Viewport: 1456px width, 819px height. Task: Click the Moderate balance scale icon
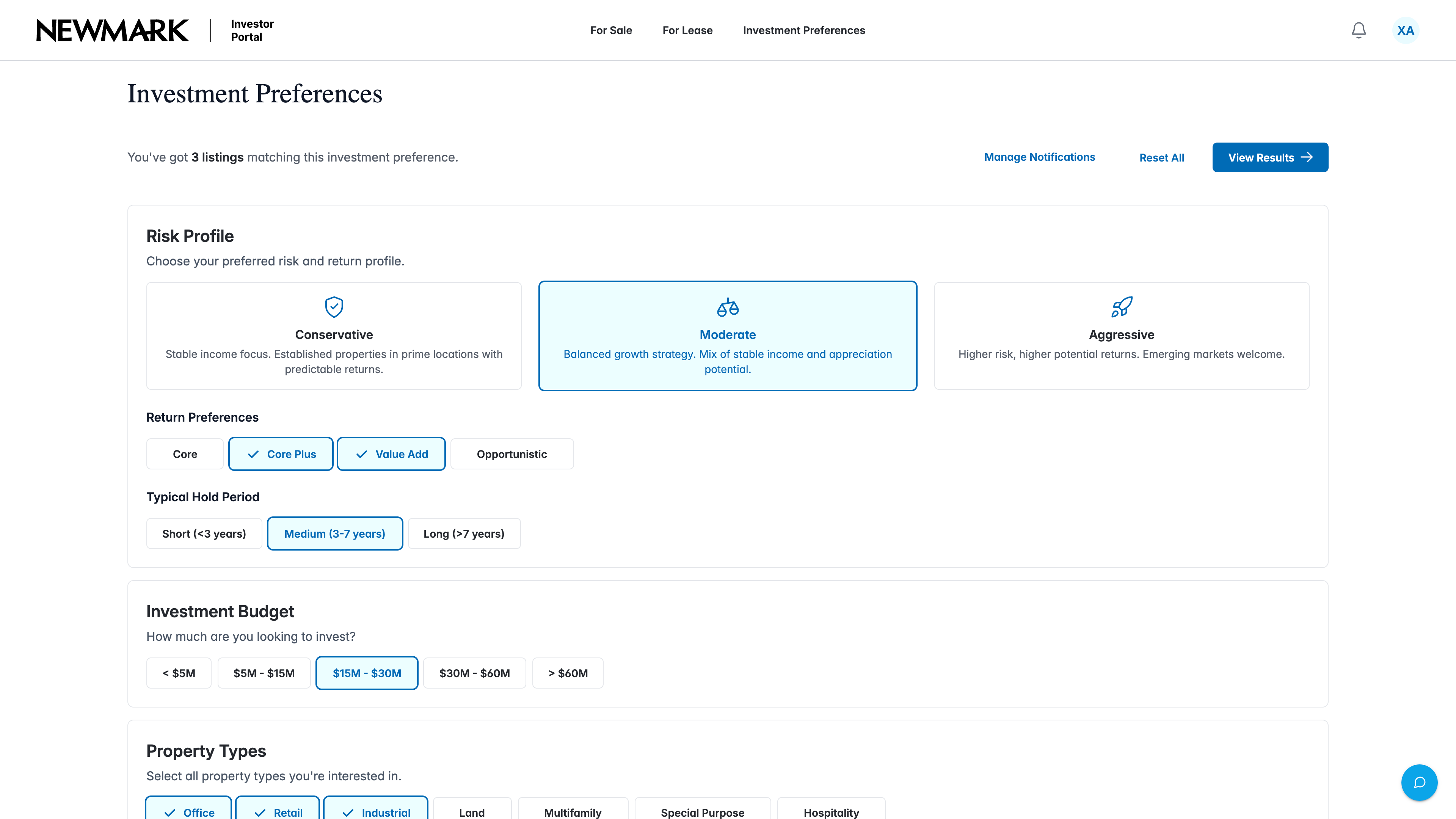click(x=728, y=307)
